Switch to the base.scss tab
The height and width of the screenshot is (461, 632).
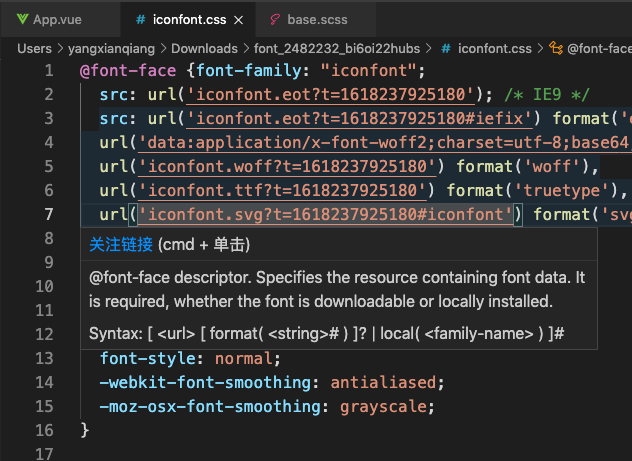tap(316, 19)
